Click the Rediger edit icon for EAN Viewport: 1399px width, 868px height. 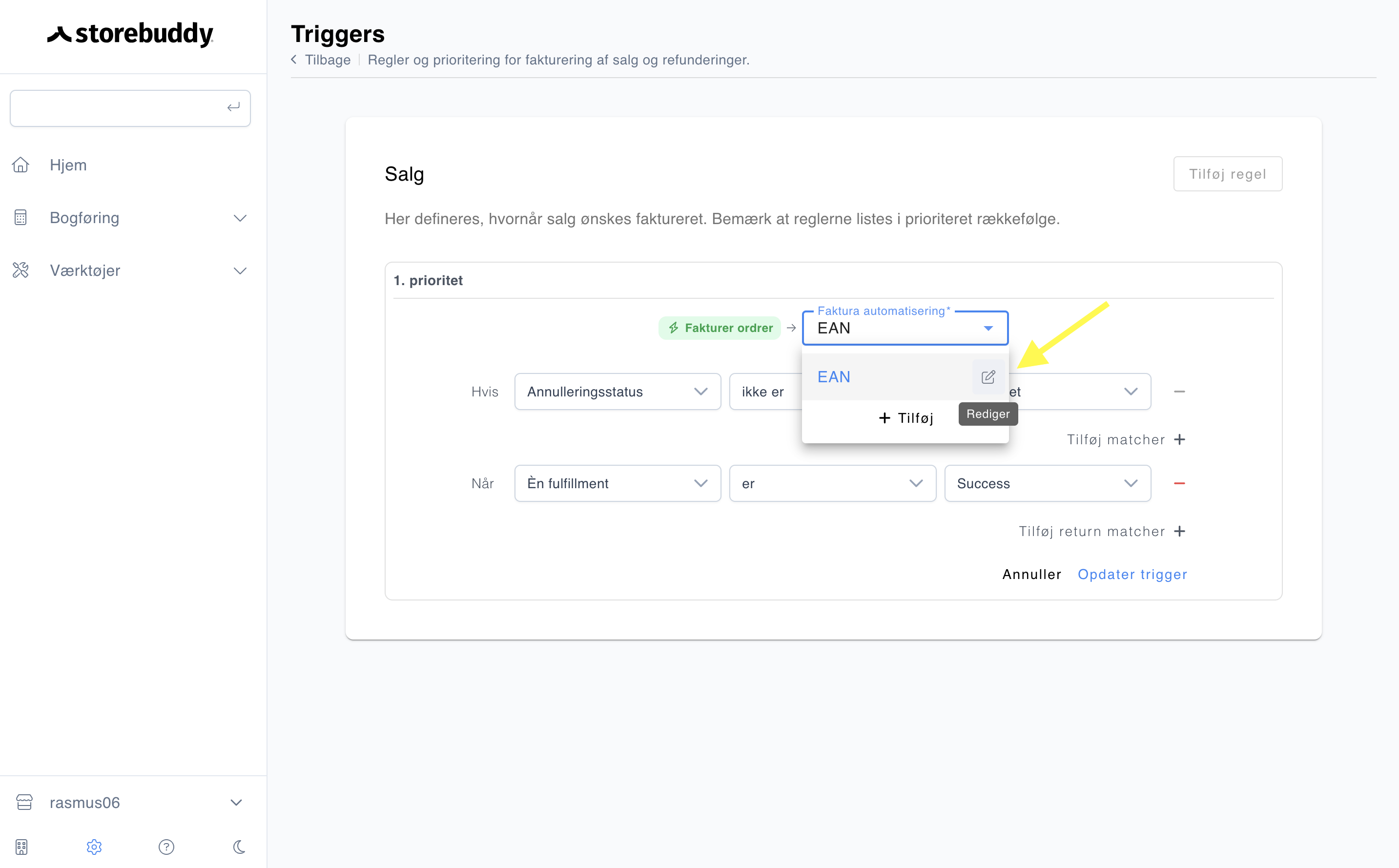[x=988, y=376]
